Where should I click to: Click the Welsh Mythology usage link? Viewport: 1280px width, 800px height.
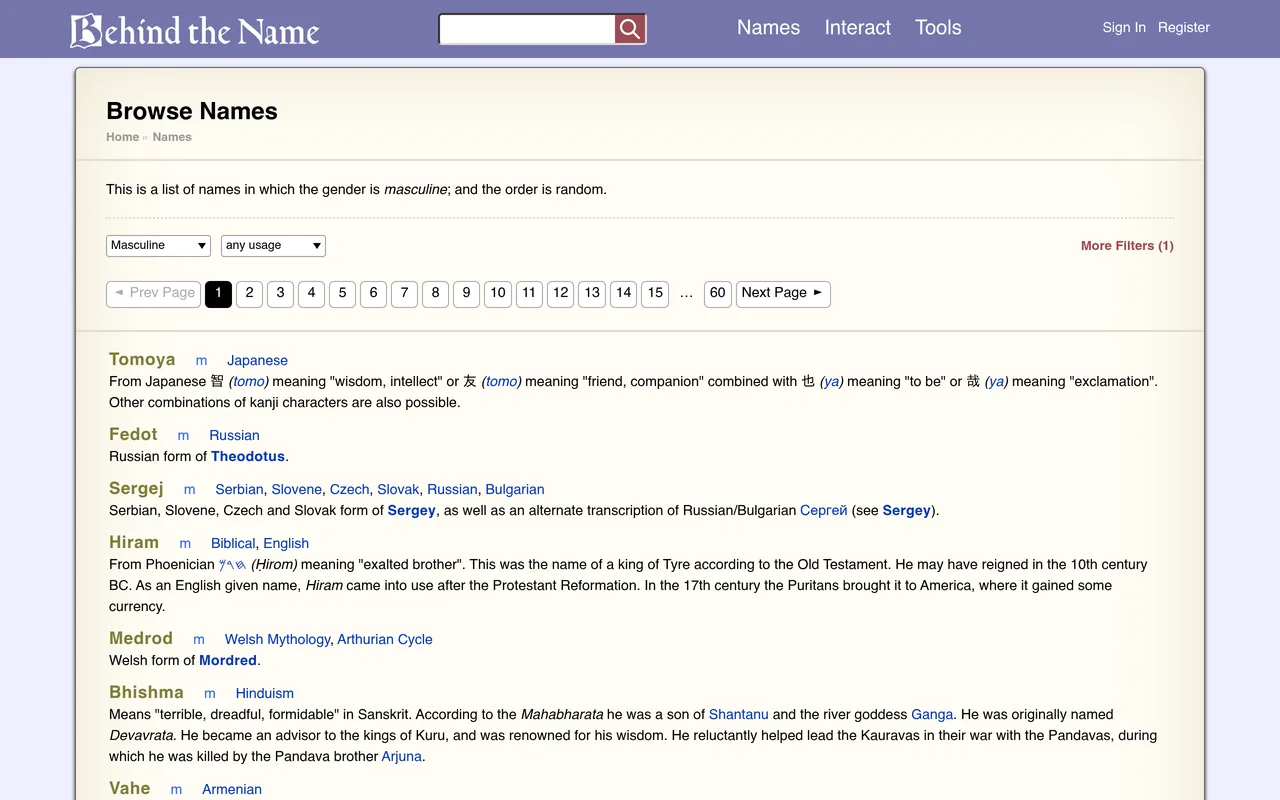pos(277,640)
